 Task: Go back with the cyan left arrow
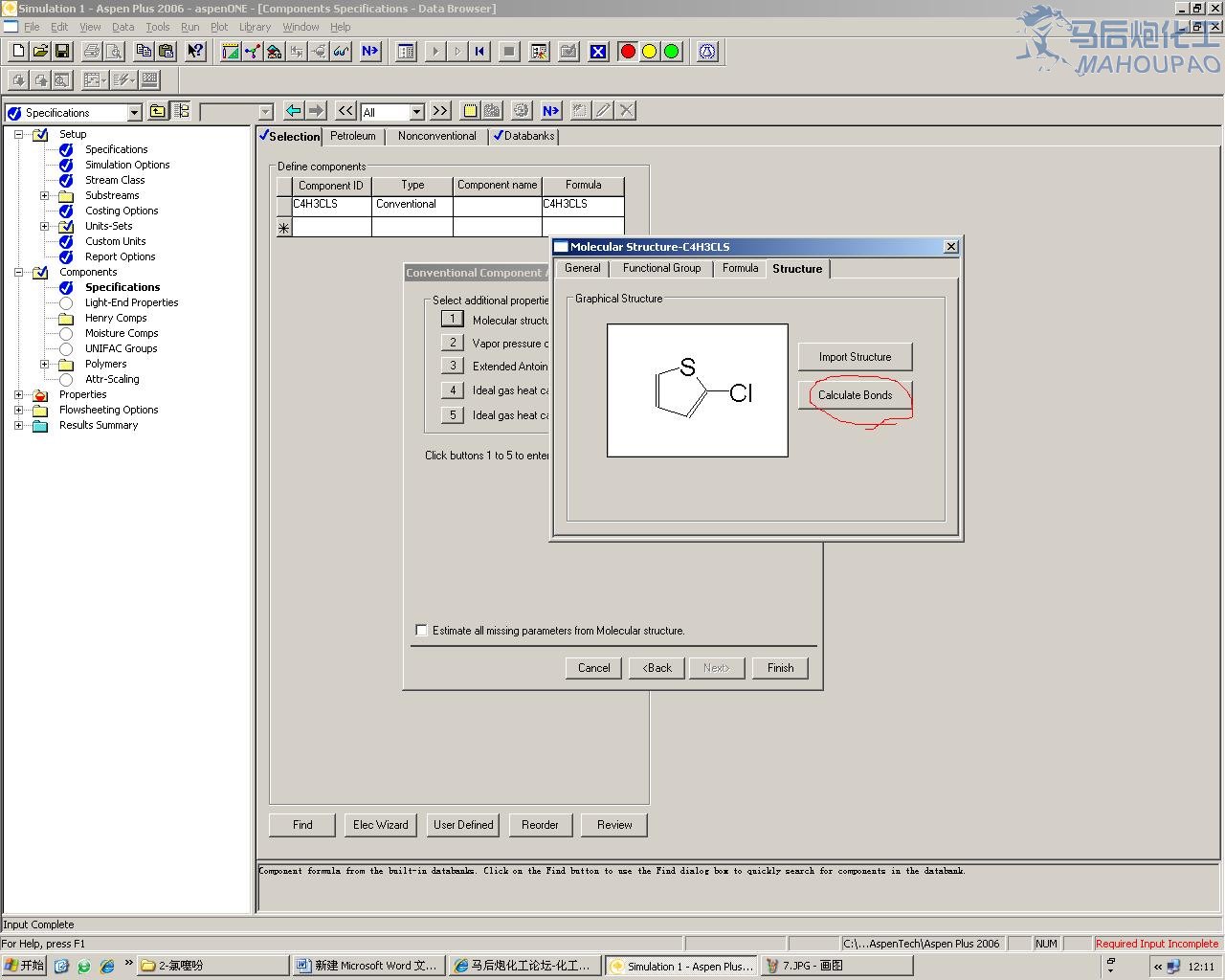[x=294, y=111]
